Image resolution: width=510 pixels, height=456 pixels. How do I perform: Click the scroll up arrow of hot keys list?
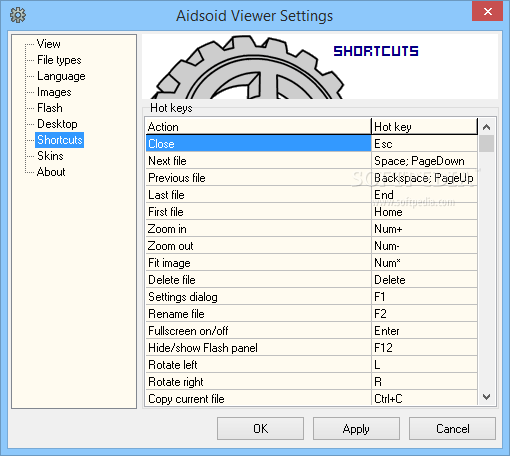point(486,127)
